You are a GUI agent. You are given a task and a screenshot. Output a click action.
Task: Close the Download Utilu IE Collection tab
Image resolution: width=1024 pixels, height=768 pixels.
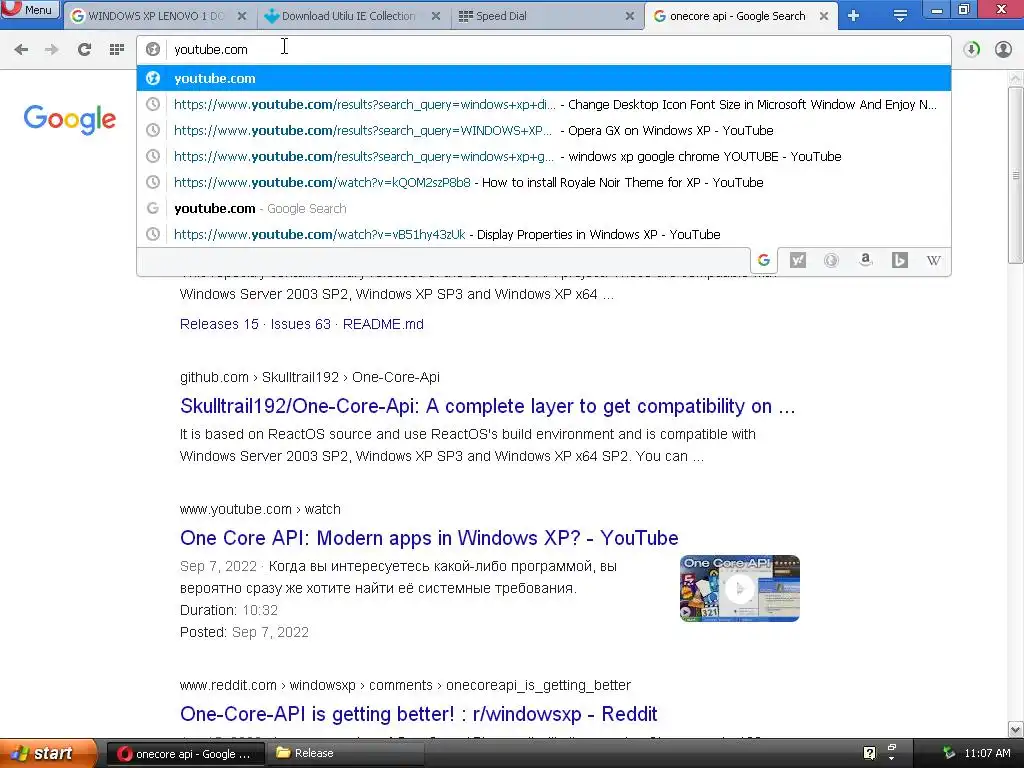[436, 16]
